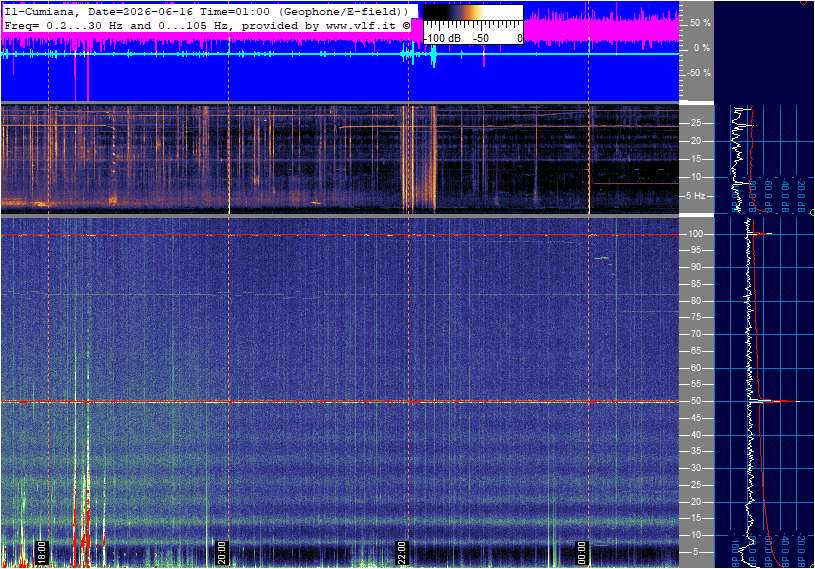Viewport: 815px width, 569px height.
Task: Click the 45 Hz tick on the E-field axis
Action: pyautogui.click(x=696, y=418)
